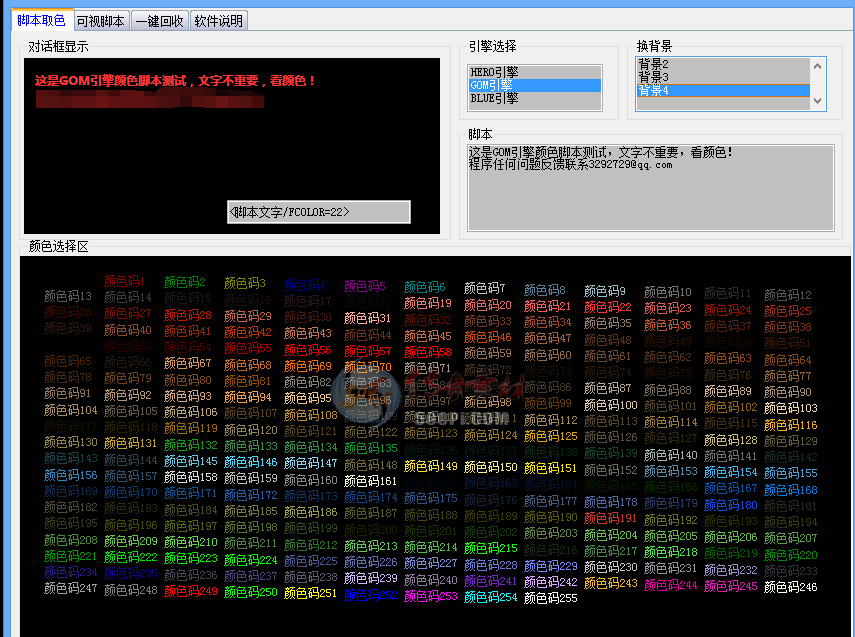855x637 pixels.
Task: Select color 颜色码19
Action: (428, 303)
